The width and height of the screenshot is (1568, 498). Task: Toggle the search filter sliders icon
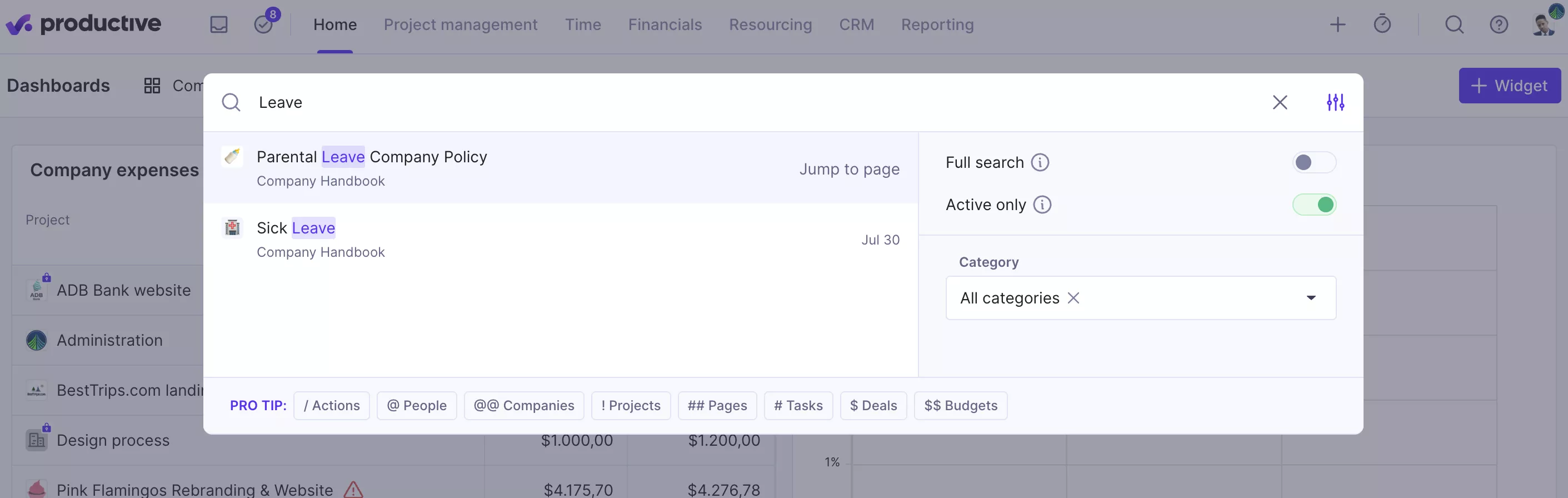coord(1336,102)
